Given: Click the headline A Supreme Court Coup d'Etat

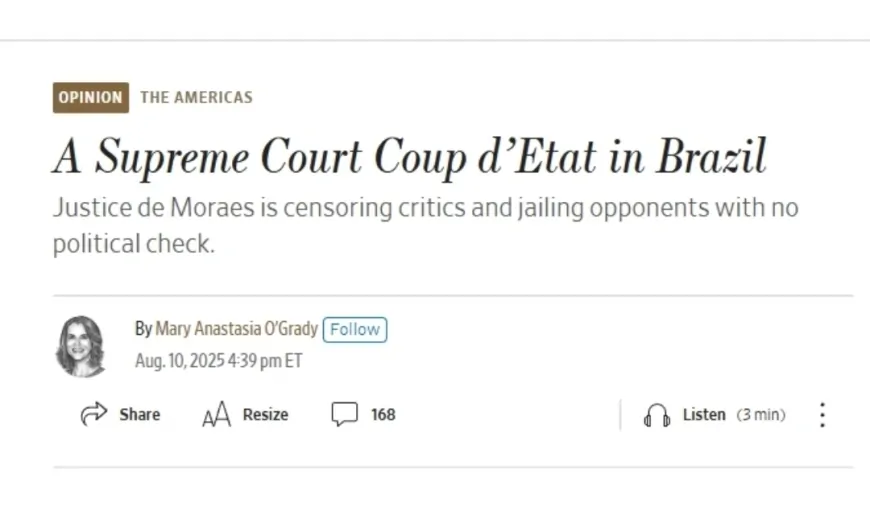Looking at the screenshot, I should click(x=409, y=155).
